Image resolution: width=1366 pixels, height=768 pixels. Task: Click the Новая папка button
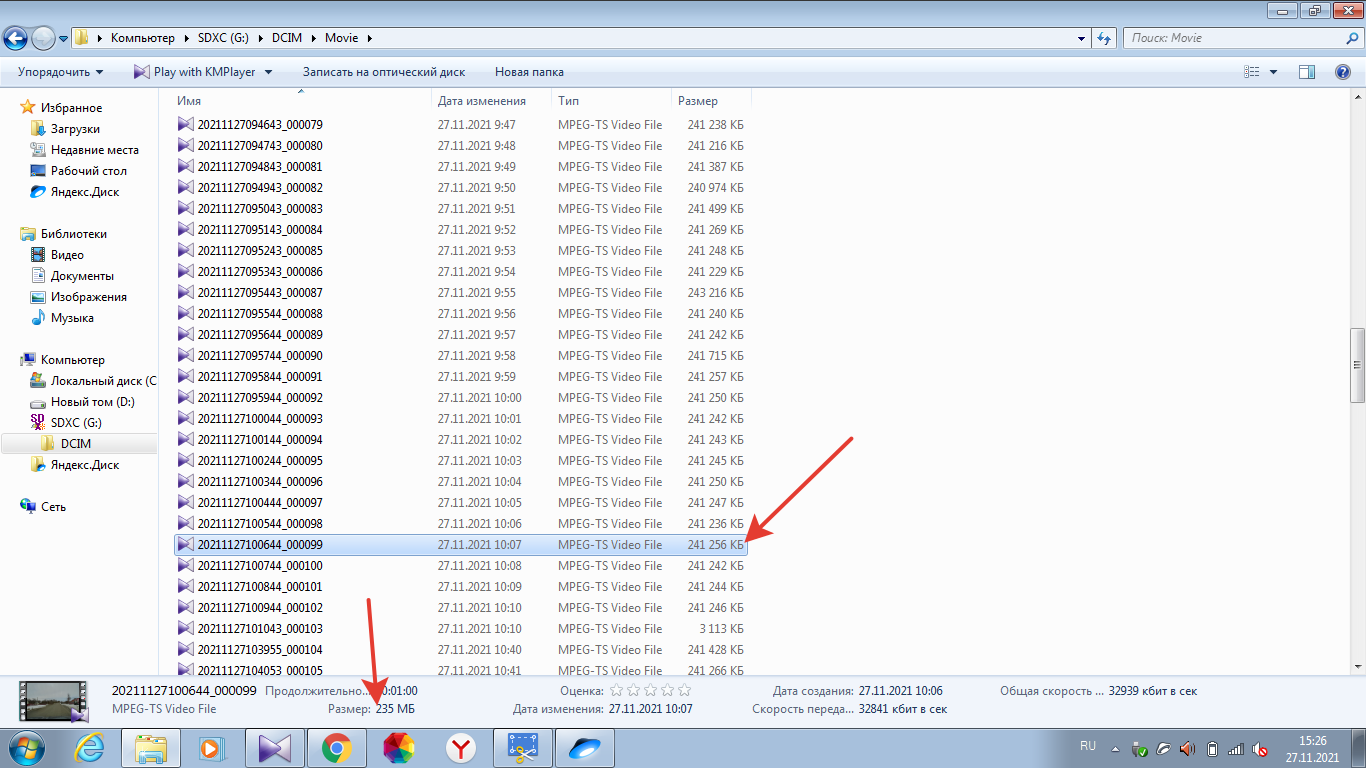click(529, 72)
